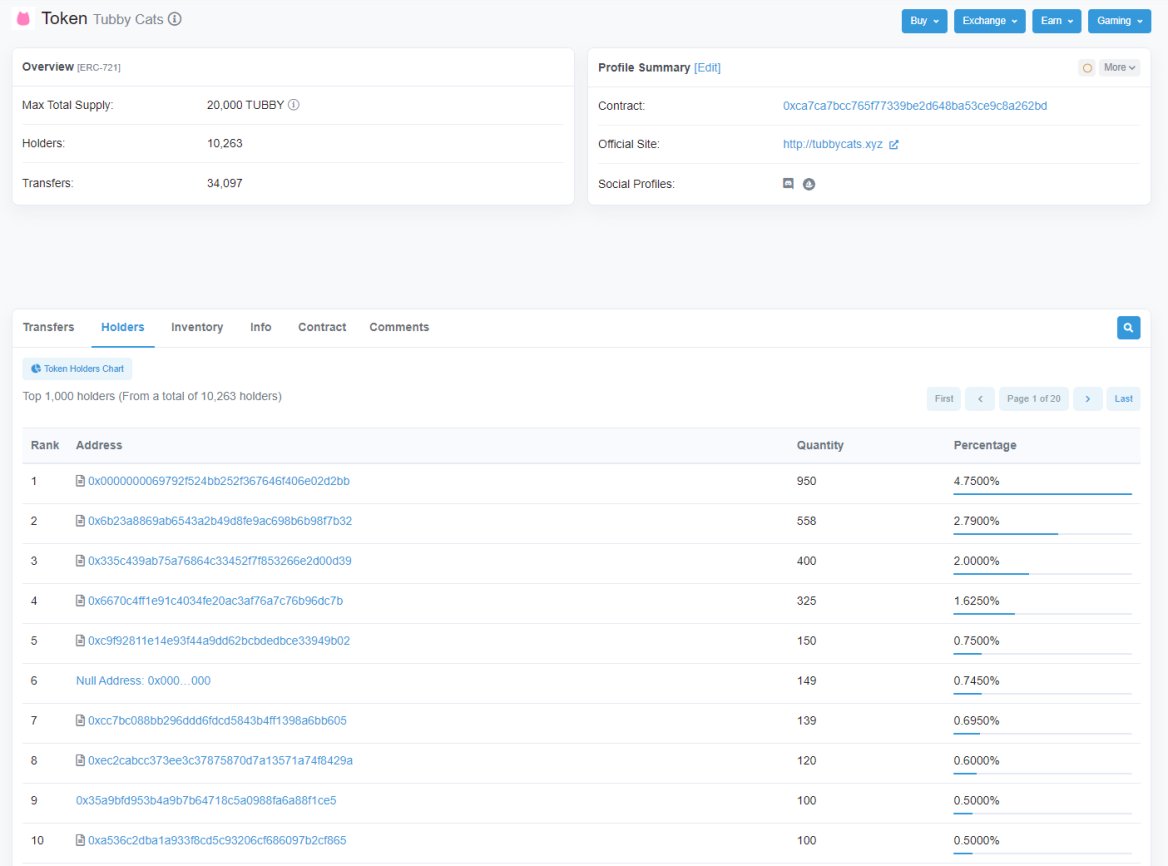Viewport: 1168px width, 866px height.
Task: Open the Buy dropdown menu
Action: click(924, 21)
